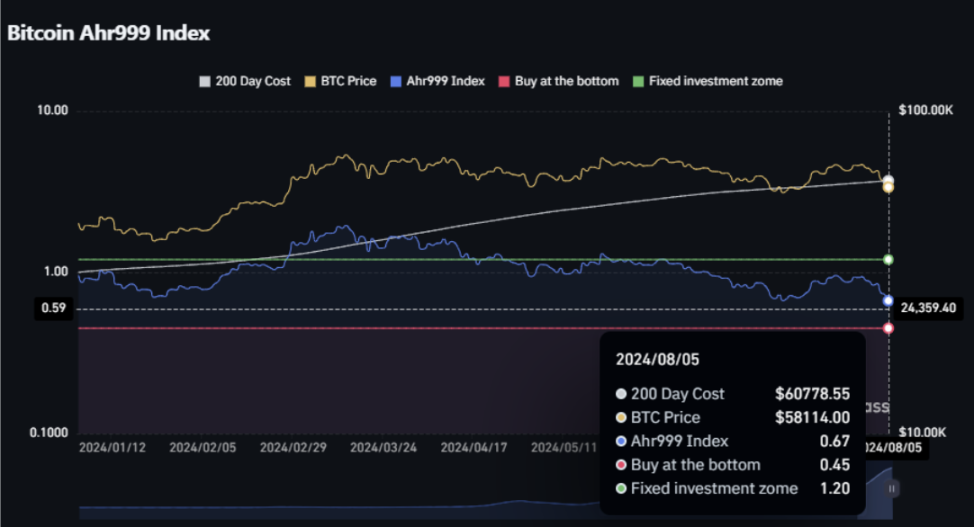
Task: Select the blue Ahr999 Index endpoint marker on the chart
Action: coord(888,300)
